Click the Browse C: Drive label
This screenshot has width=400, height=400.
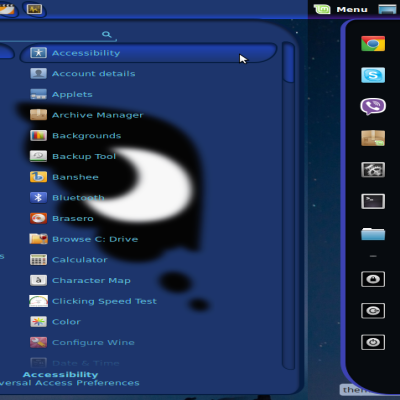(95, 239)
